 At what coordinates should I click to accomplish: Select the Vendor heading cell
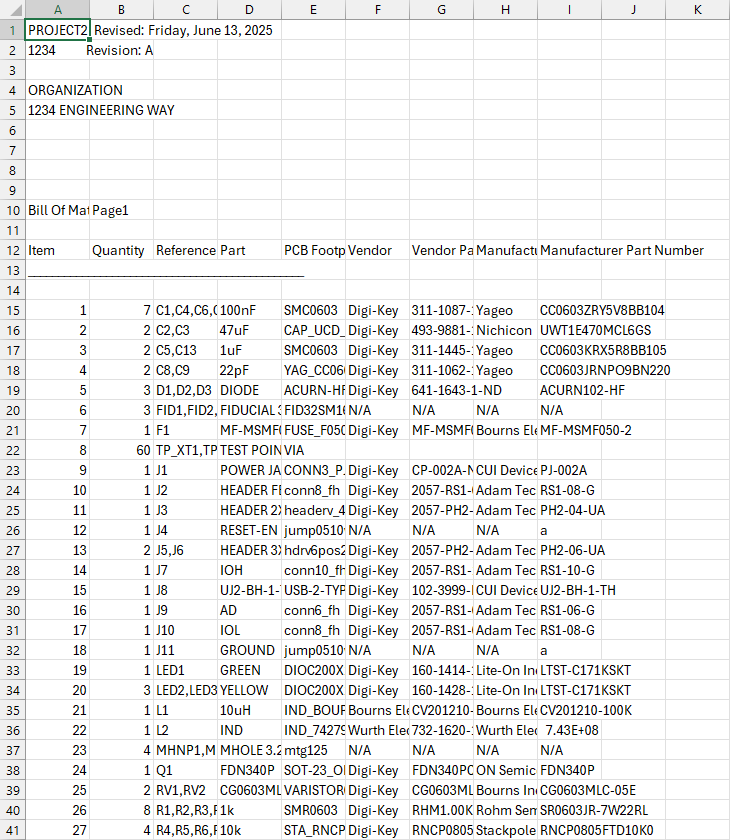point(377,250)
